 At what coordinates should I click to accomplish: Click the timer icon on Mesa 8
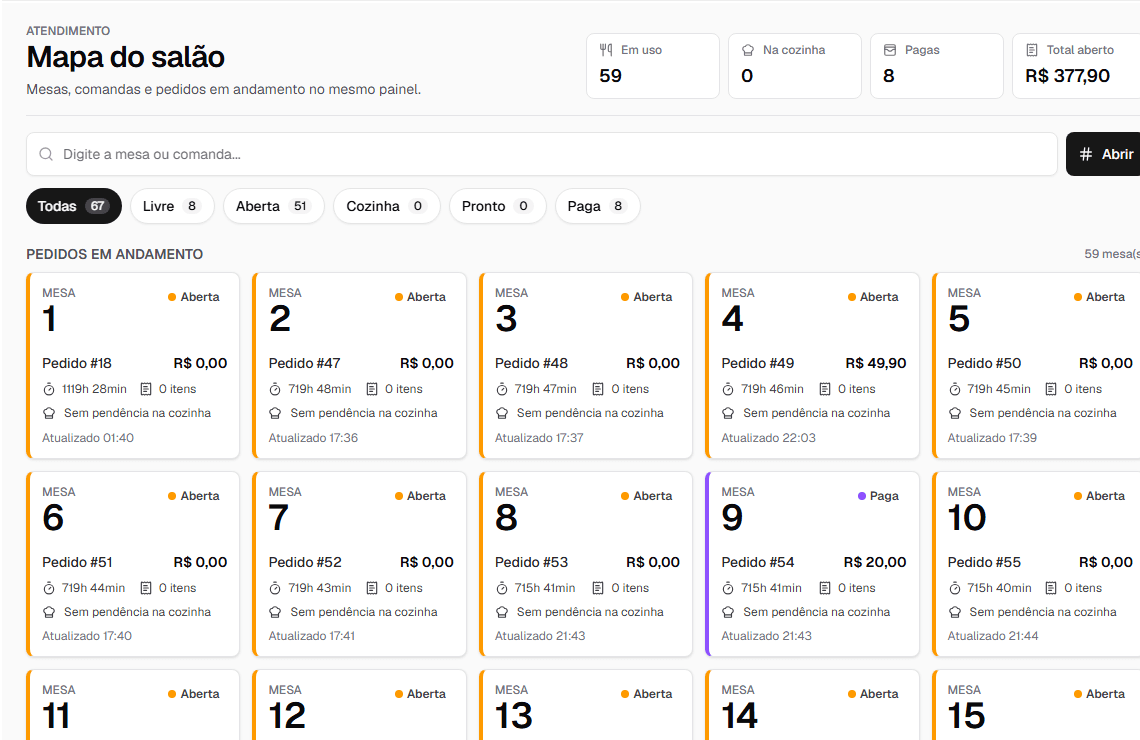click(502, 588)
